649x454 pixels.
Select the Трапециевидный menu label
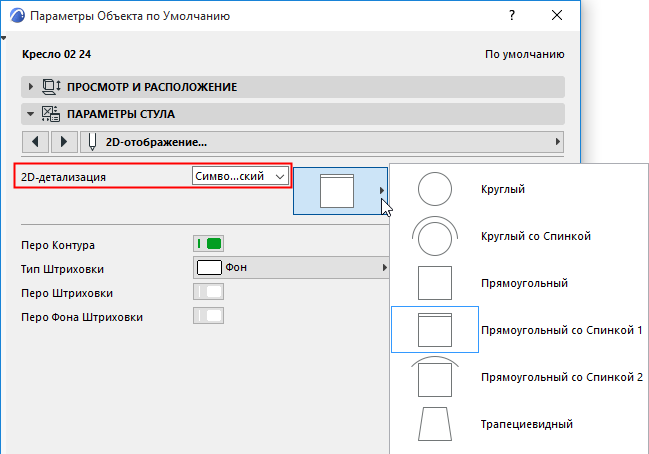[526, 424]
